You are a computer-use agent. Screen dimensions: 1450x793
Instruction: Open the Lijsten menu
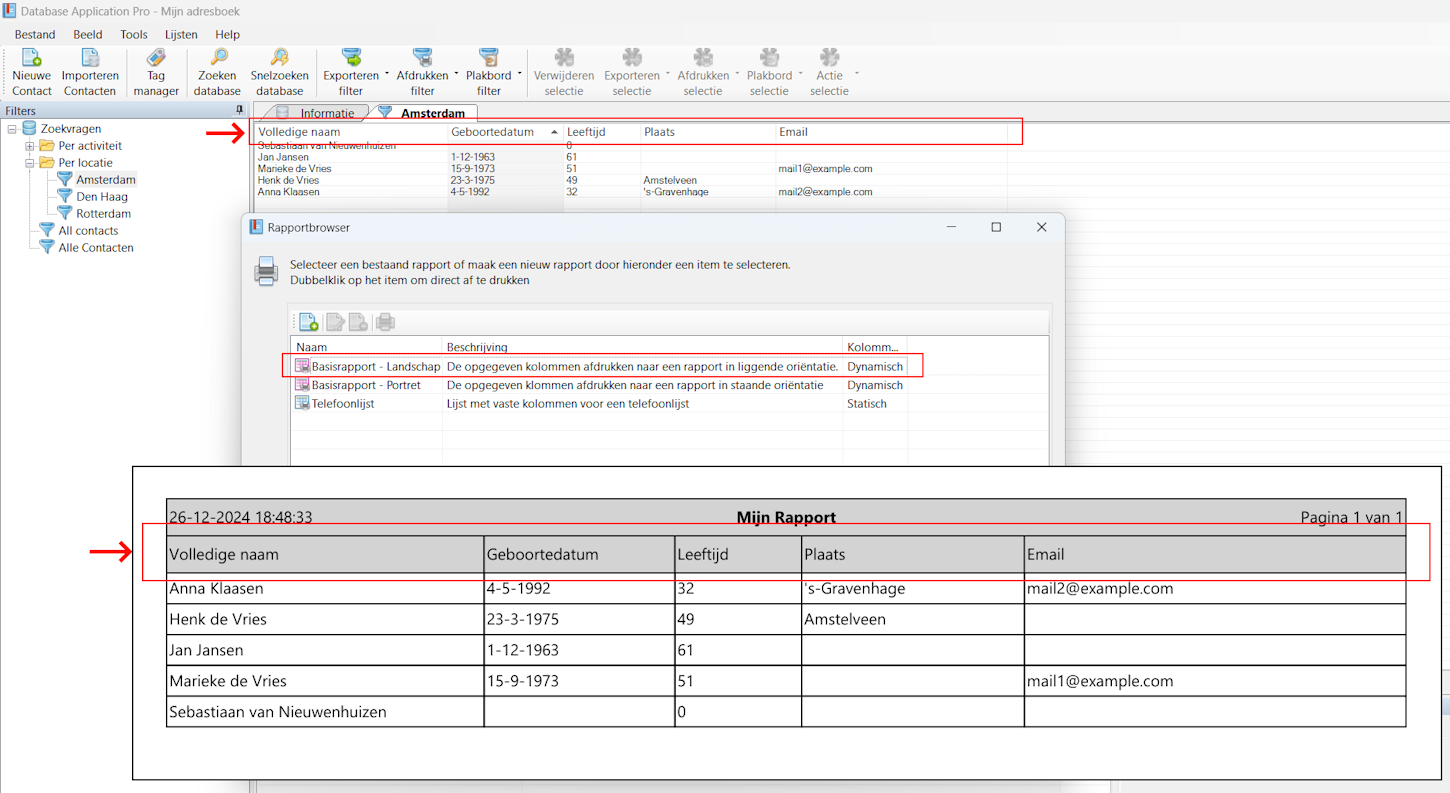(x=181, y=34)
